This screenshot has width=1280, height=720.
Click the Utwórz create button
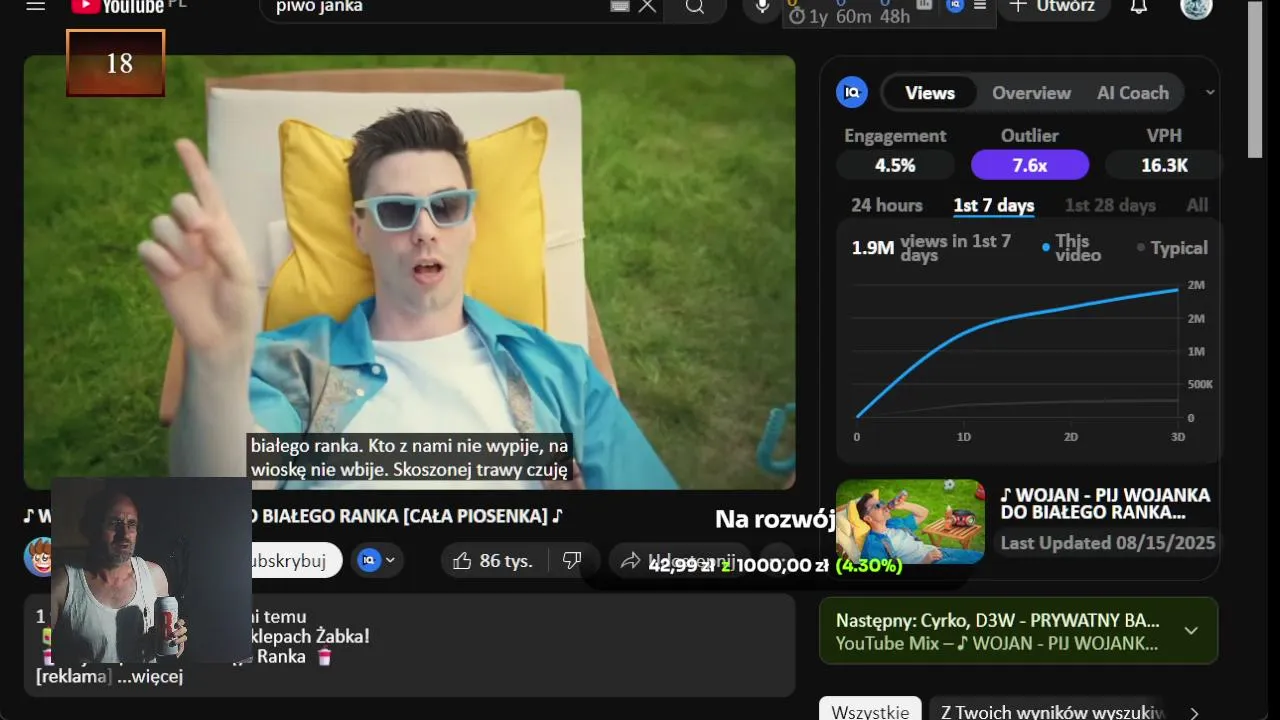tap(1053, 7)
